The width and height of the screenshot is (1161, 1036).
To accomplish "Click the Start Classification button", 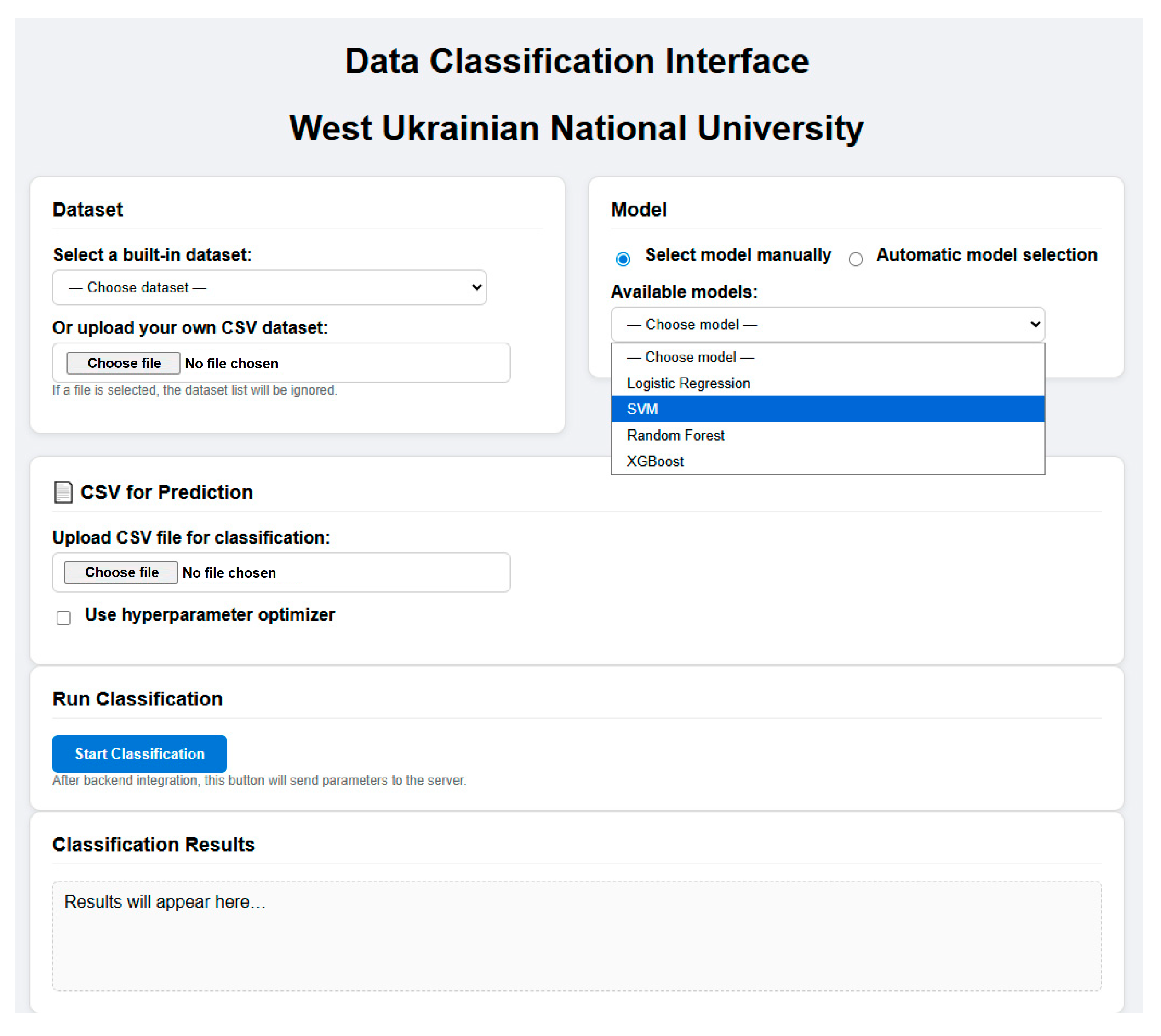I will pos(139,754).
